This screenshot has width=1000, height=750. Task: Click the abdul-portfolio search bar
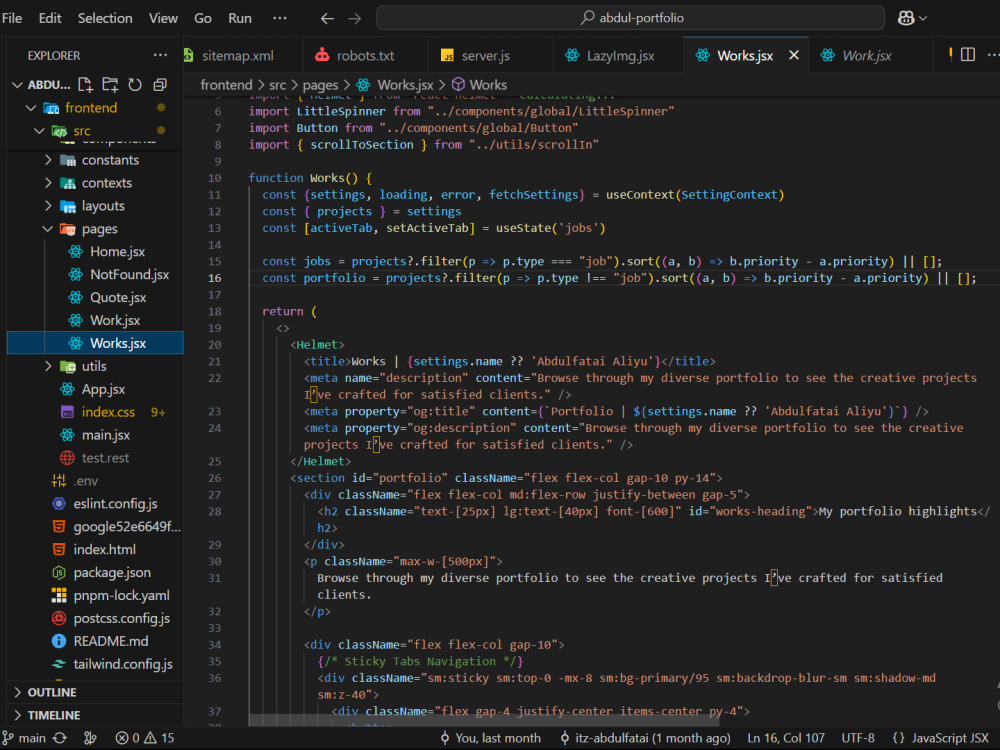coord(630,18)
